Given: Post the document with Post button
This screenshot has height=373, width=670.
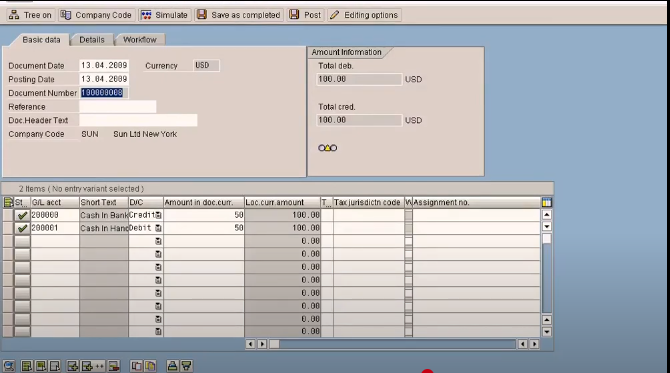Looking at the screenshot, I should click(x=306, y=15).
